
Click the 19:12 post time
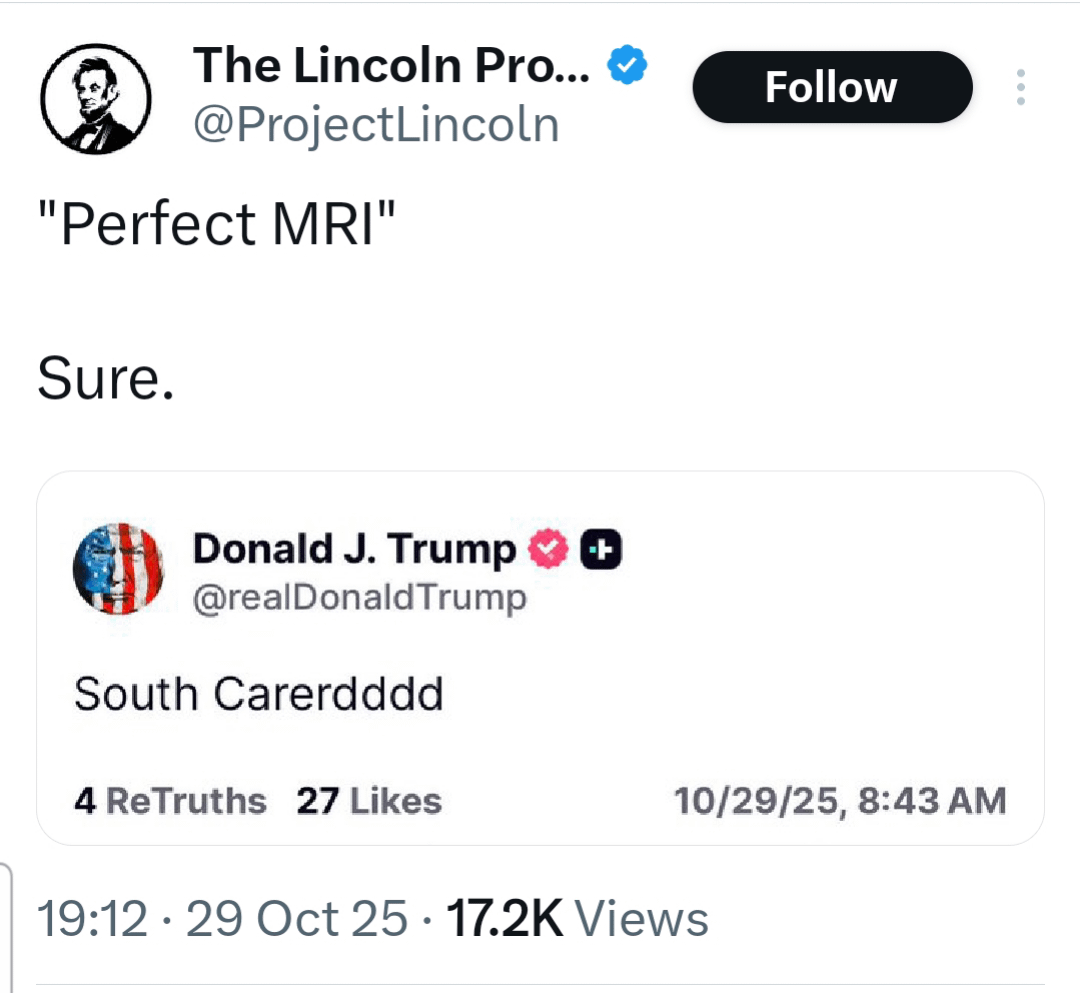point(91,918)
